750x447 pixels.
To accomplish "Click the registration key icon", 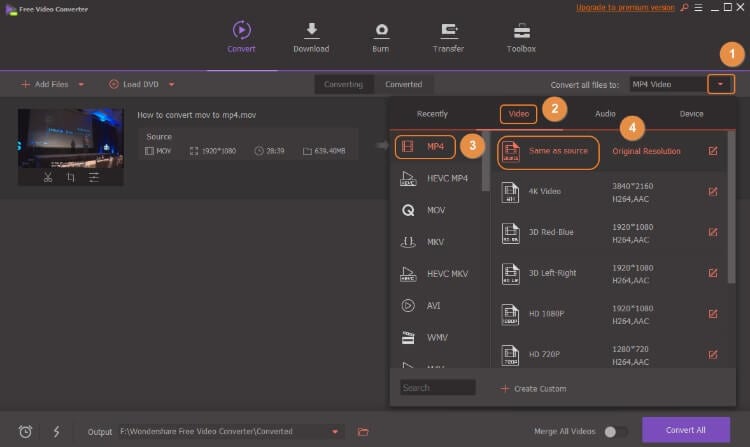I will pyautogui.click(x=684, y=8).
